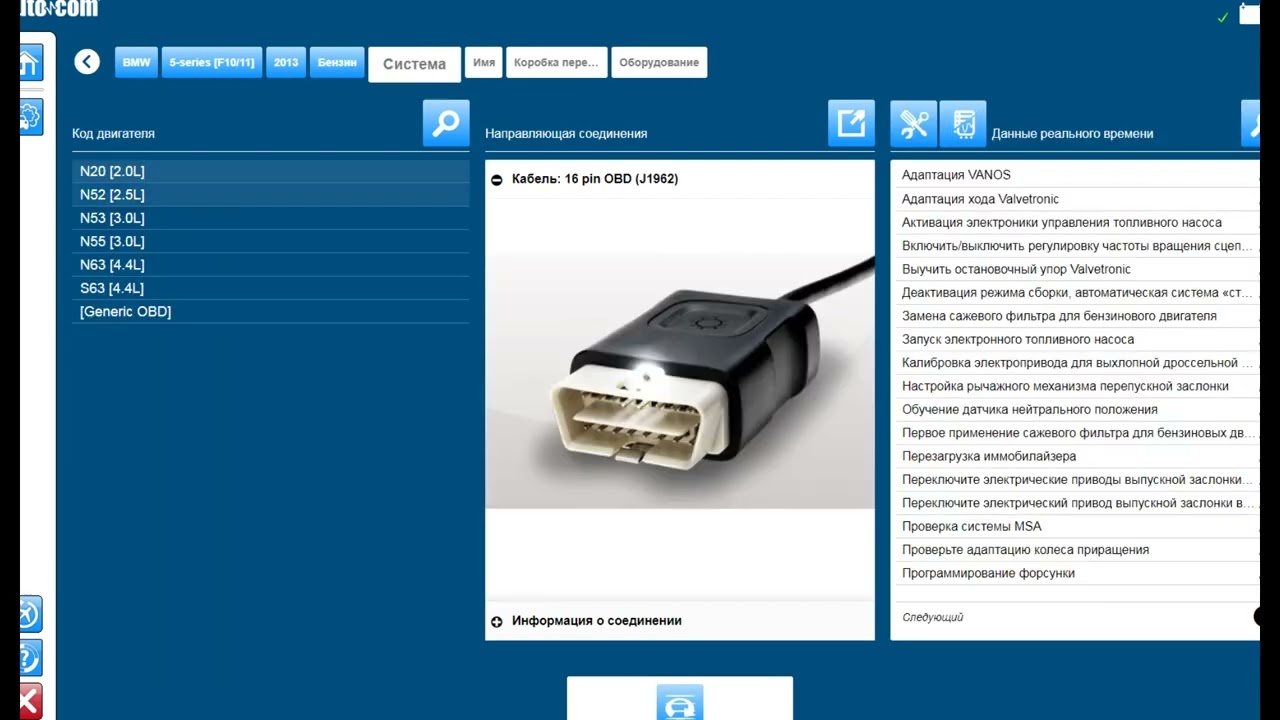Select engine code N63 [4.4L]
1280x720 pixels.
[x=270, y=265]
